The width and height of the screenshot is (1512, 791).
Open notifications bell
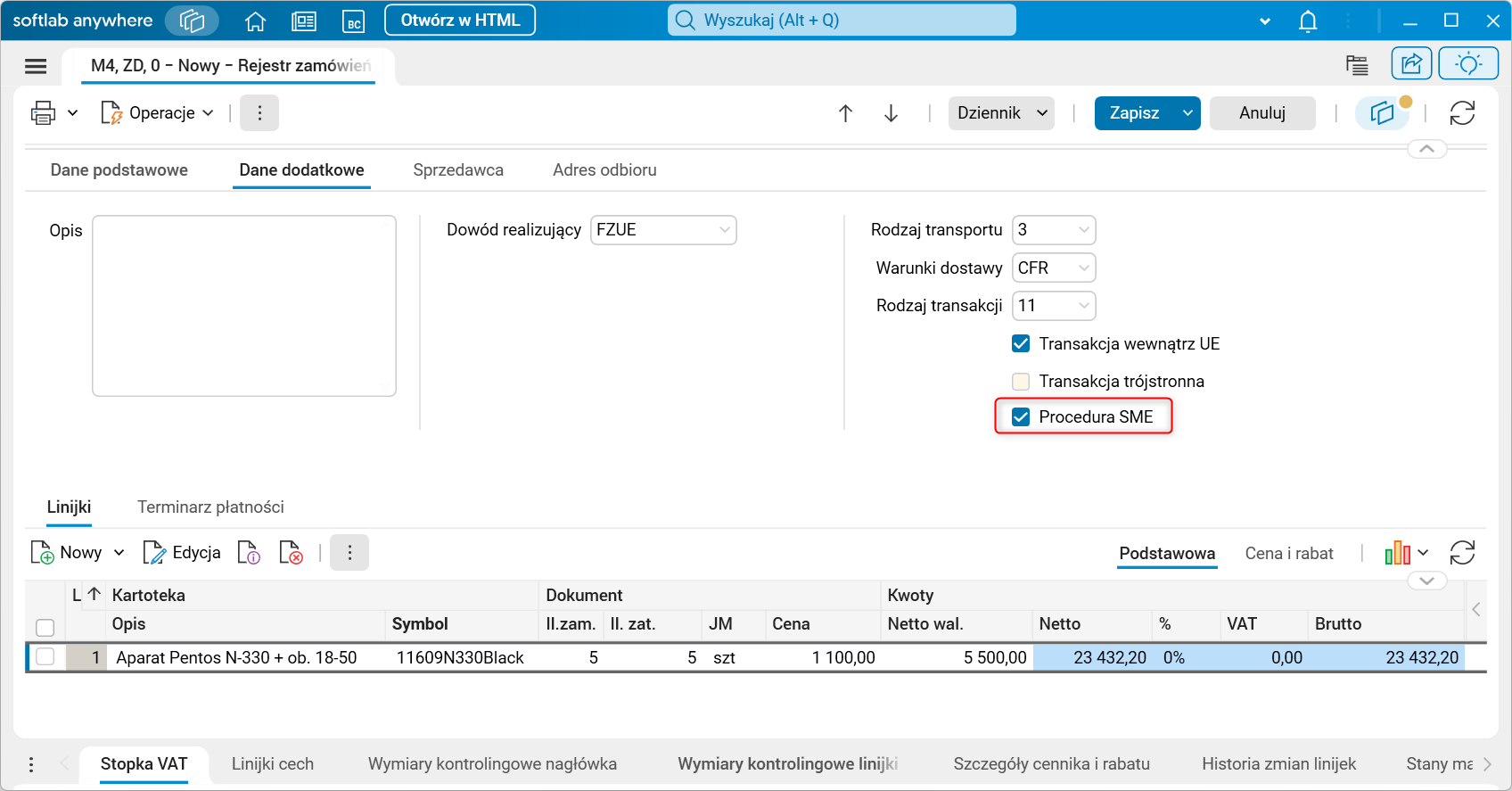(1308, 21)
